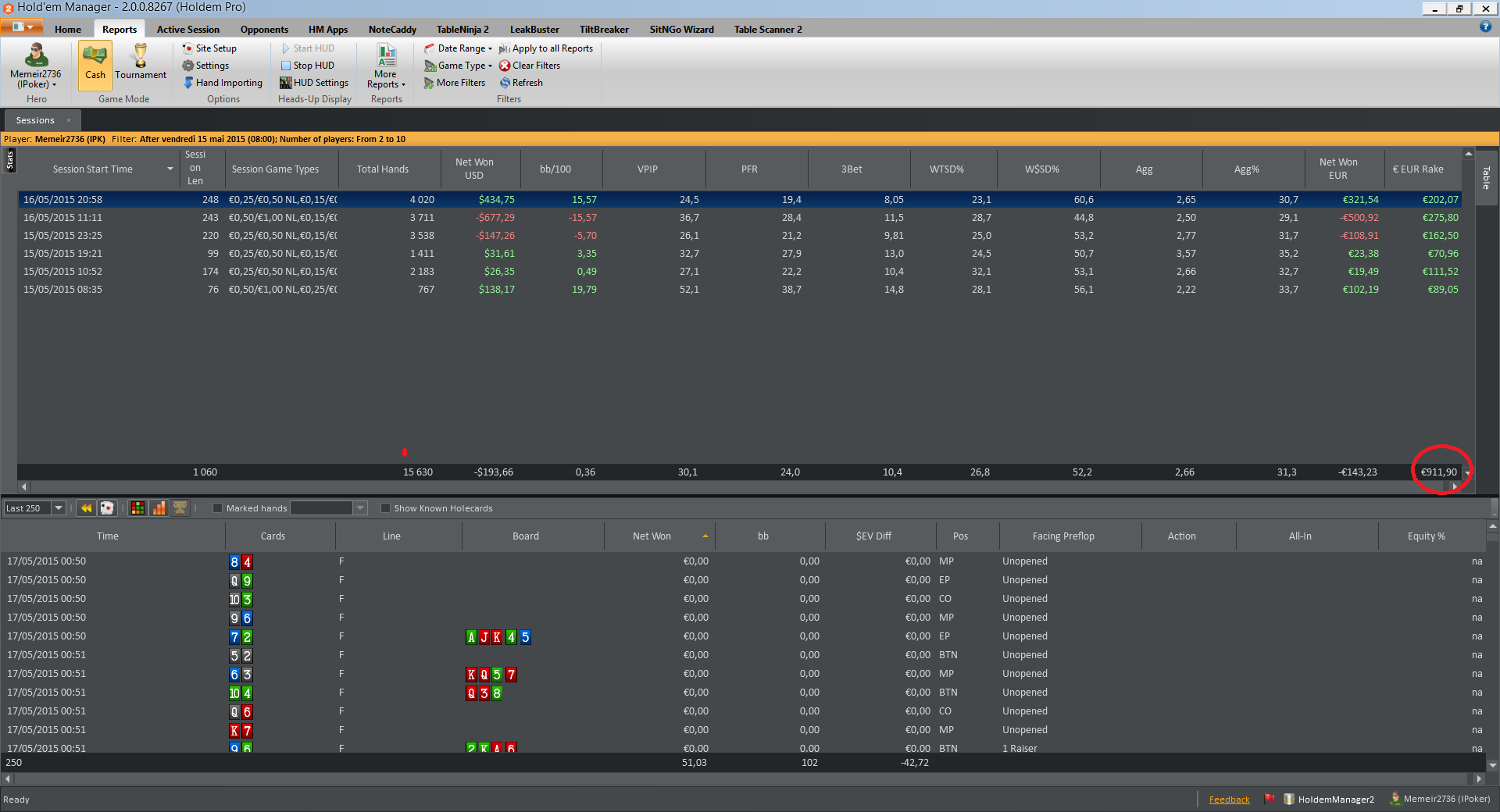Screen dimensions: 1500x812
Task: Open More Filters
Action: point(455,83)
